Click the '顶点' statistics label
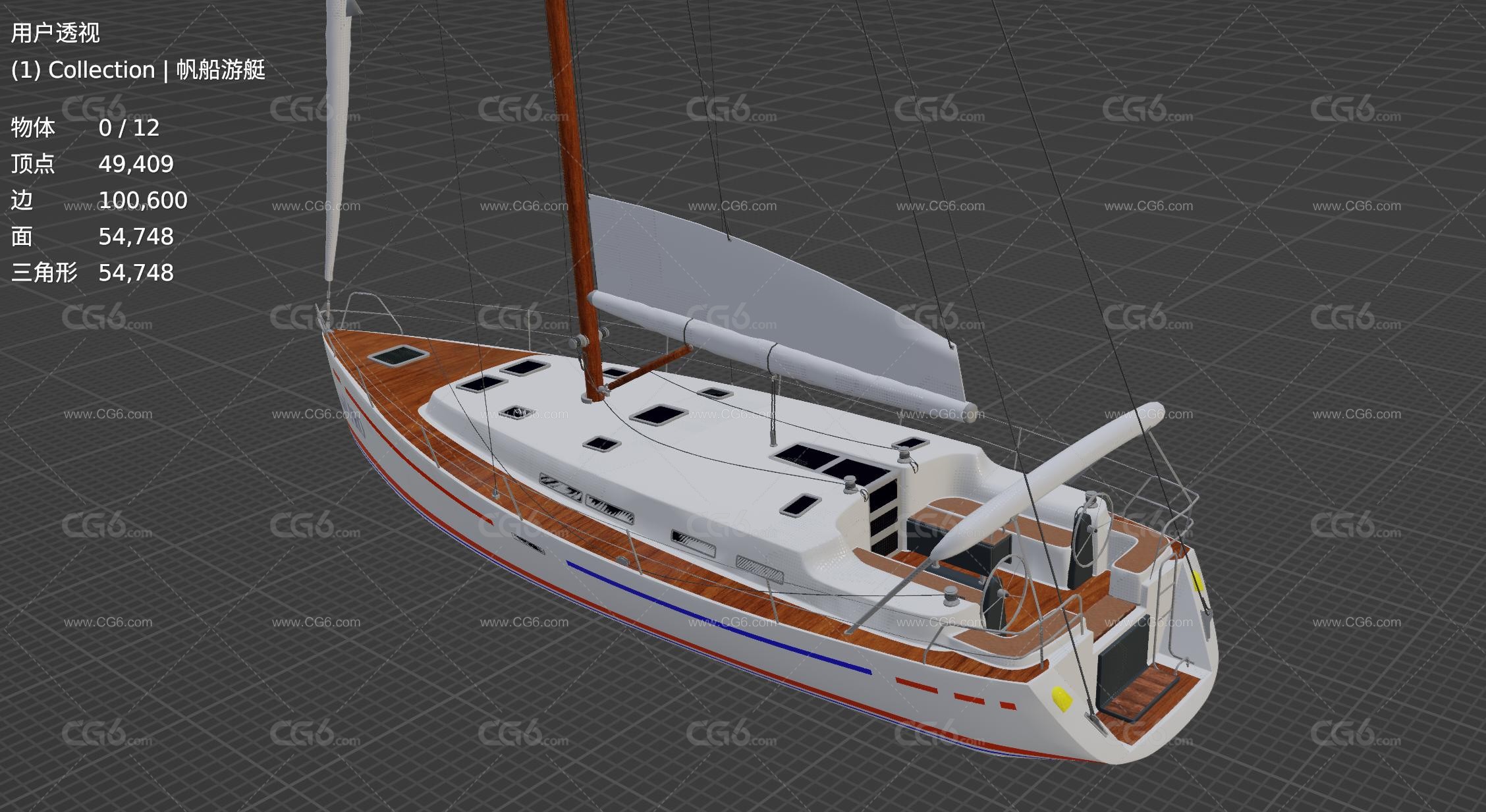Screen dimensions: 1486x812 (x=33, y=164)
